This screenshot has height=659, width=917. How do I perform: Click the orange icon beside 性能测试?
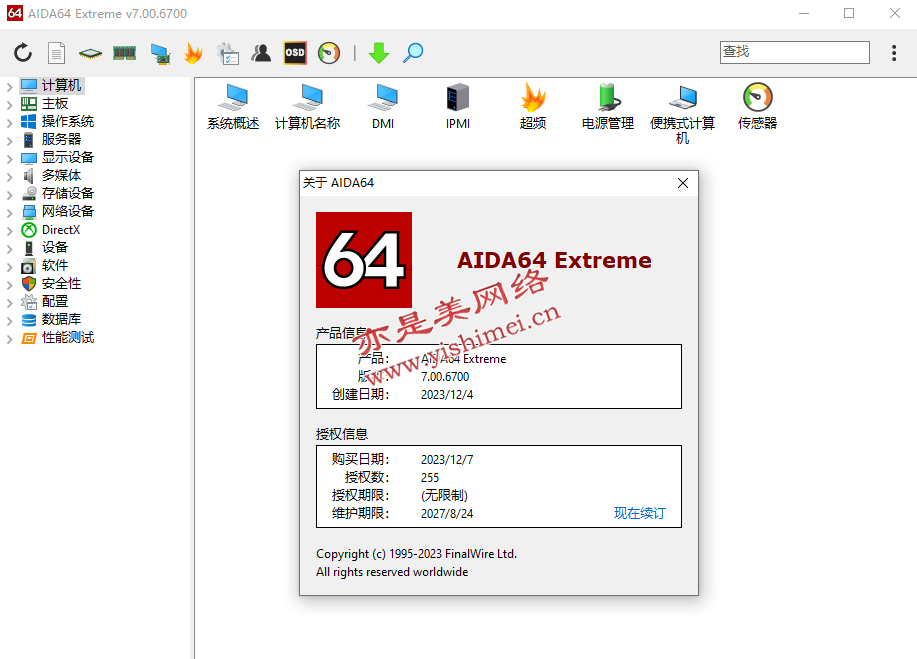coord(29,338)
